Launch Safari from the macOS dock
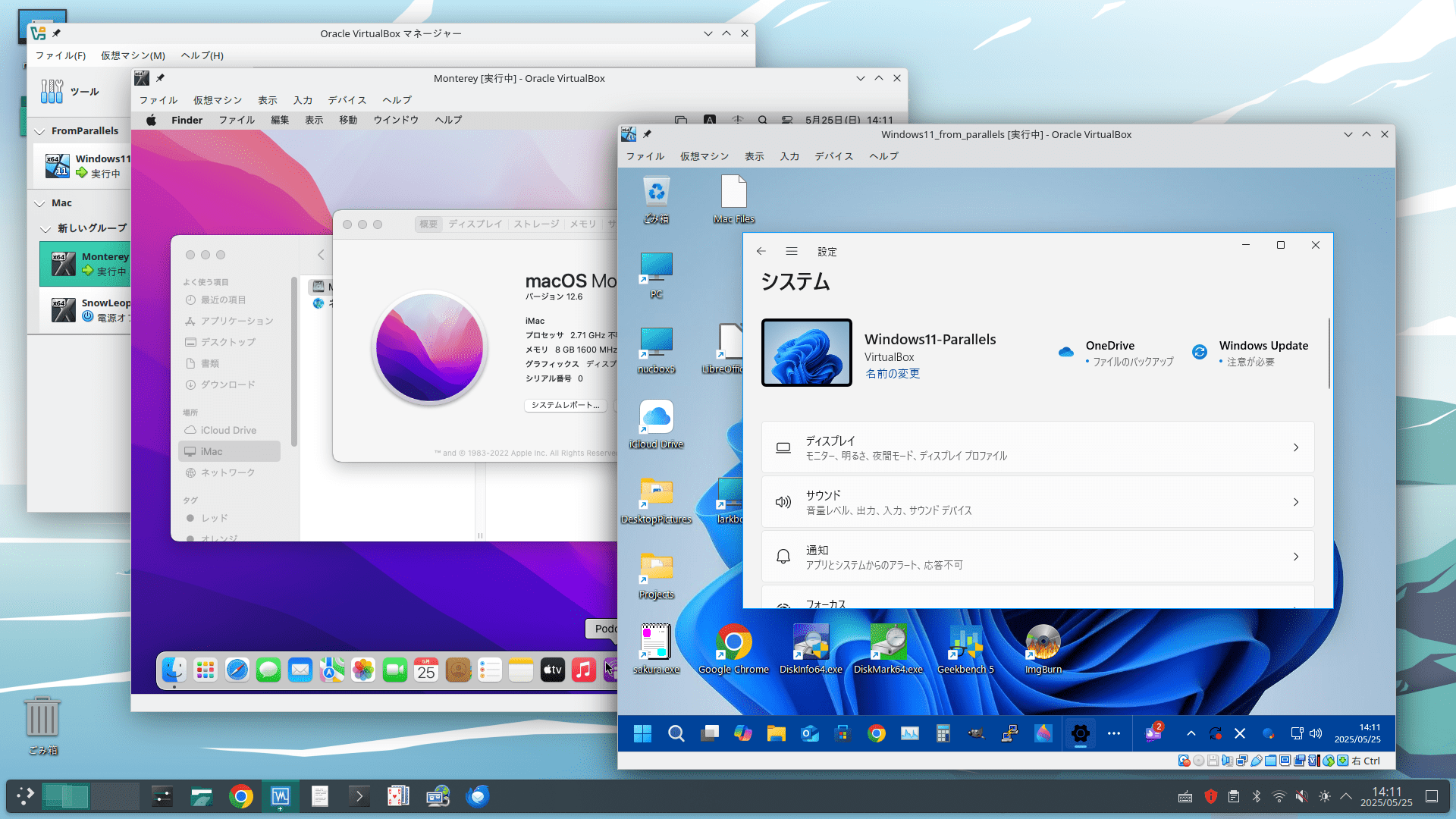This screenshot has height=819, width=1456. point(237,670)
